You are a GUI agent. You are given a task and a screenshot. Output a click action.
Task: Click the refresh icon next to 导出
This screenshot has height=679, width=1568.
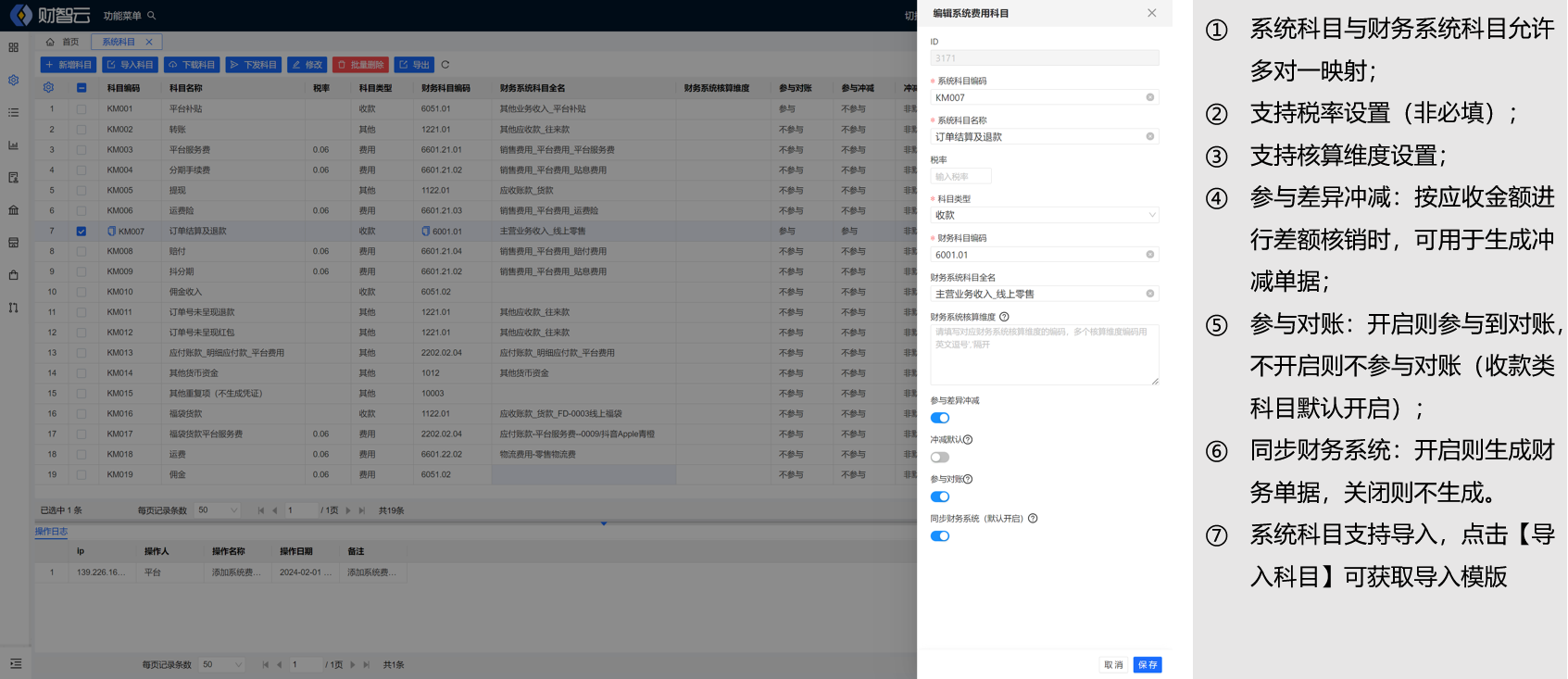coord(445,65)
